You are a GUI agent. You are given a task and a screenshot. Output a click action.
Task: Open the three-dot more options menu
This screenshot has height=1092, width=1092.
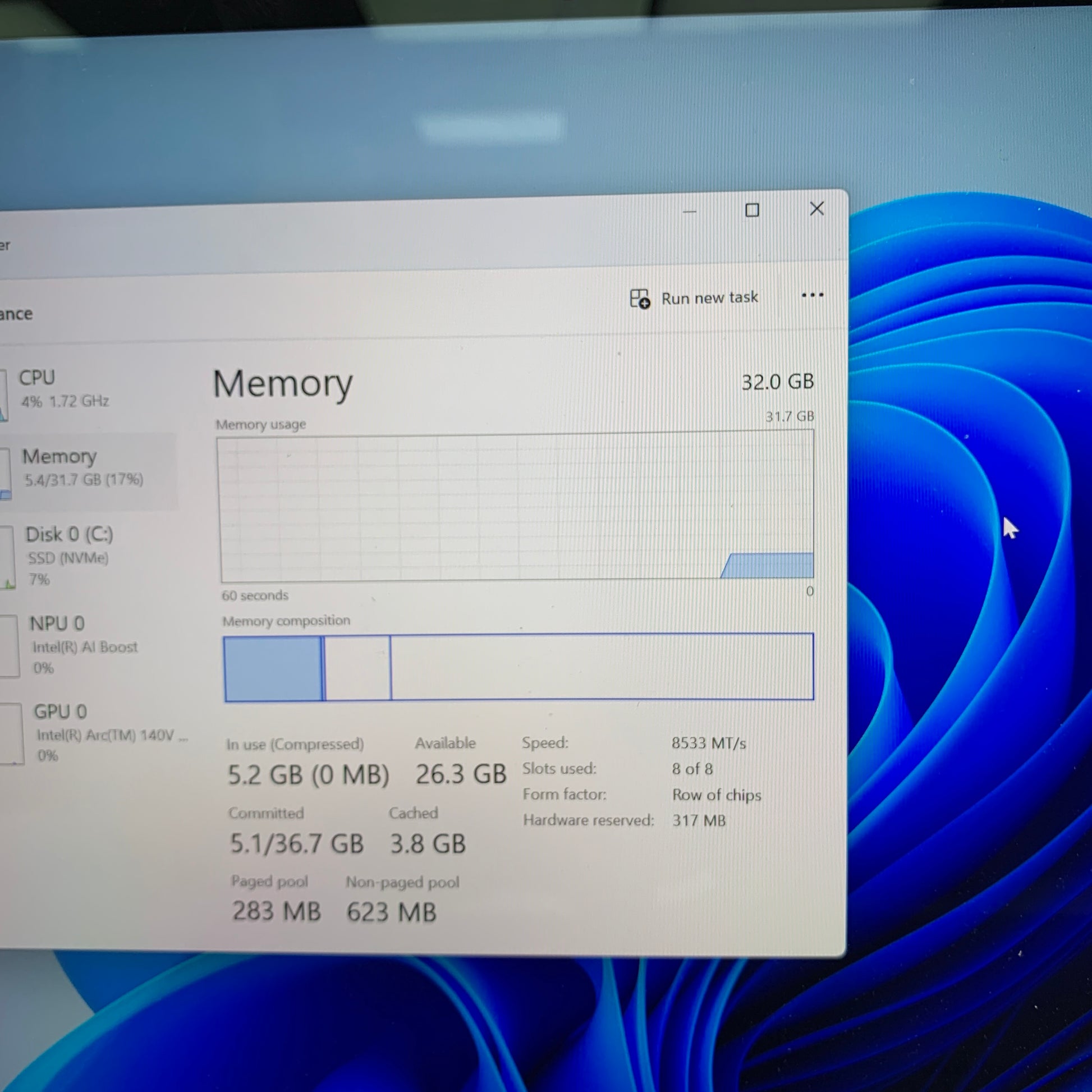[812, 295]
